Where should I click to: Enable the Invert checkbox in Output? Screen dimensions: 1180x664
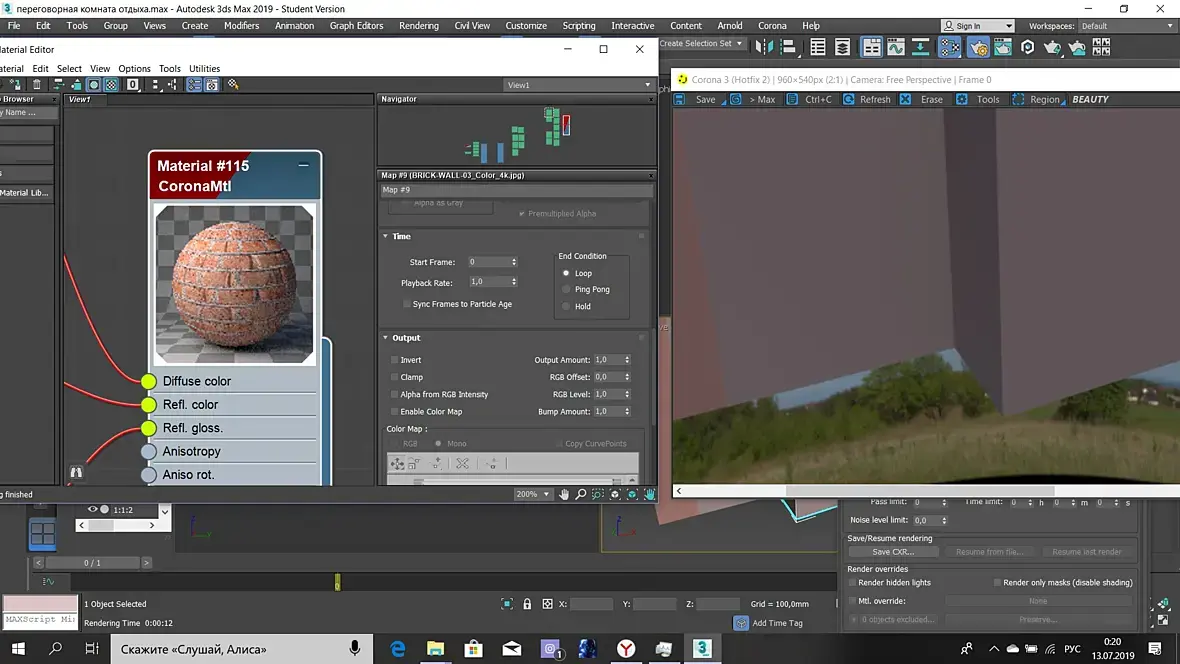click(x=394, y=360)
